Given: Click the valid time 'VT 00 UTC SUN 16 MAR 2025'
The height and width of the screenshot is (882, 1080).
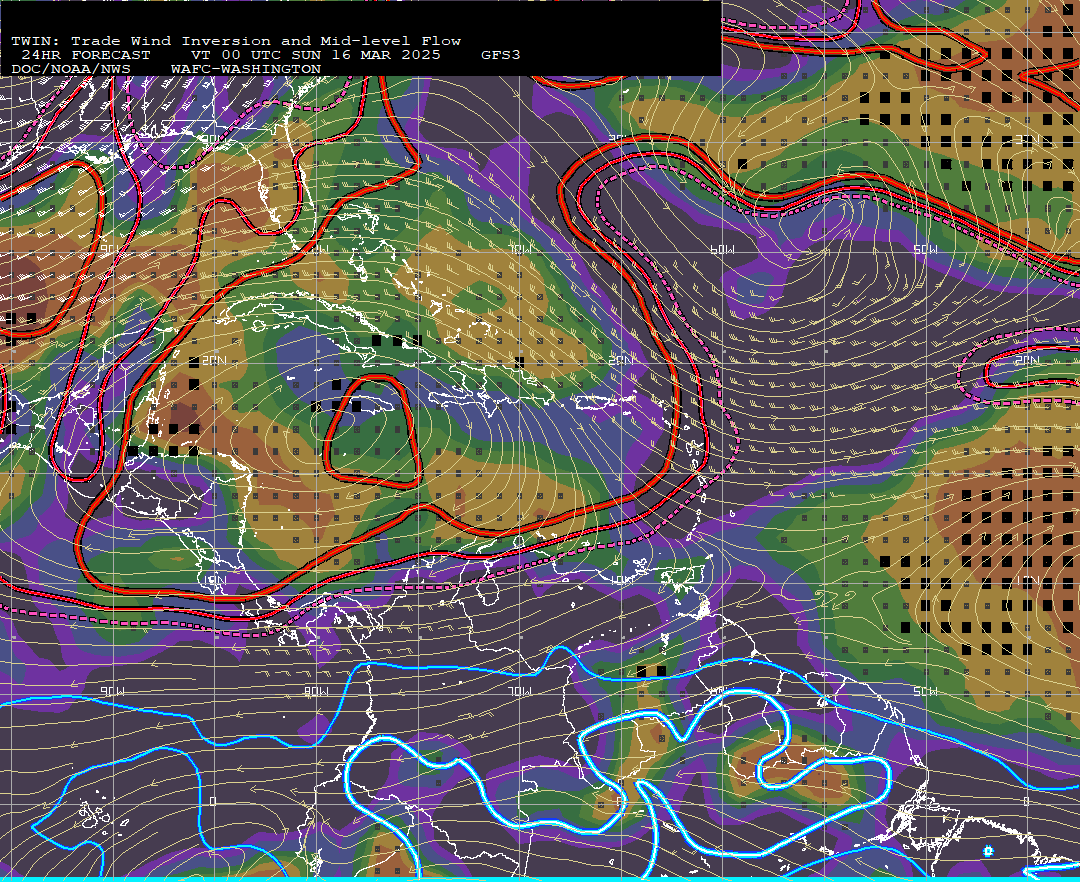Looking at the screenshot, I should tap(316, 55).
